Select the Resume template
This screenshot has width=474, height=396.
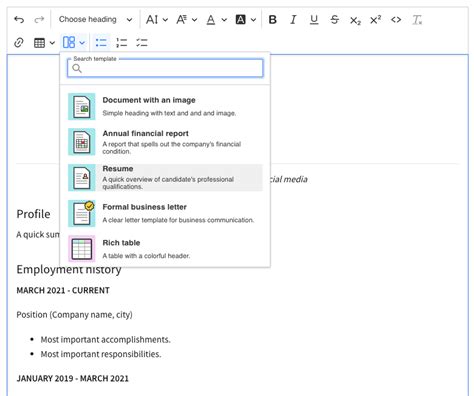165,177
